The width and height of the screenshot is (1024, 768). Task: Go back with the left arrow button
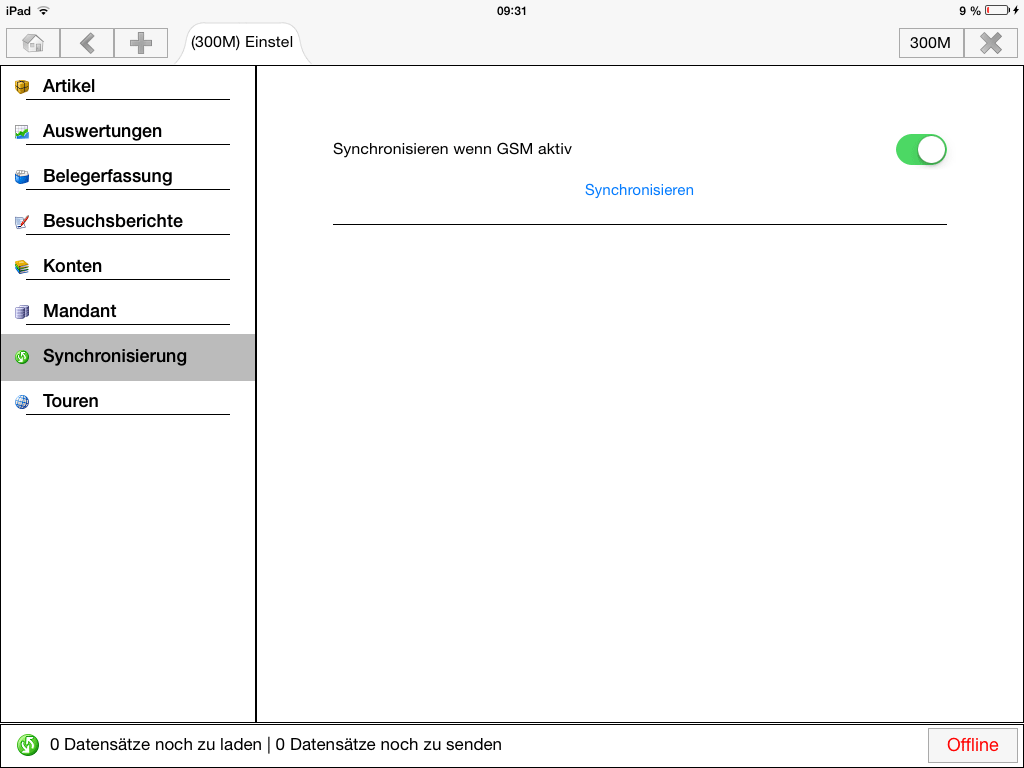pyautogui.click(x=87, y=43)
